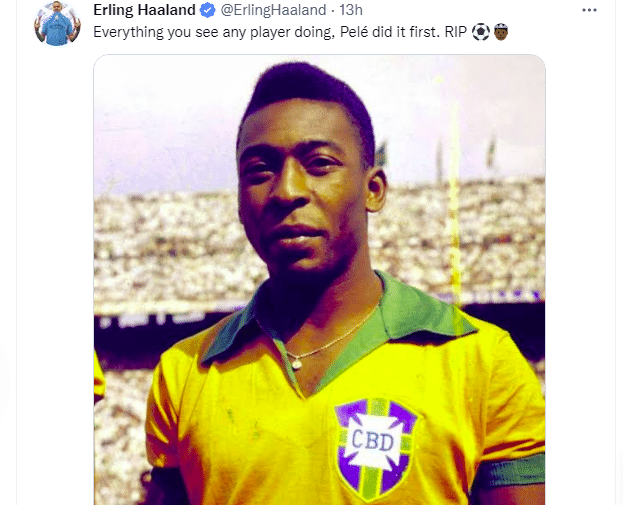Image resolution: width=623 pixels, height=505 pixels.
Task: Click the tweet text about Pelé
Action: point(280,32)
